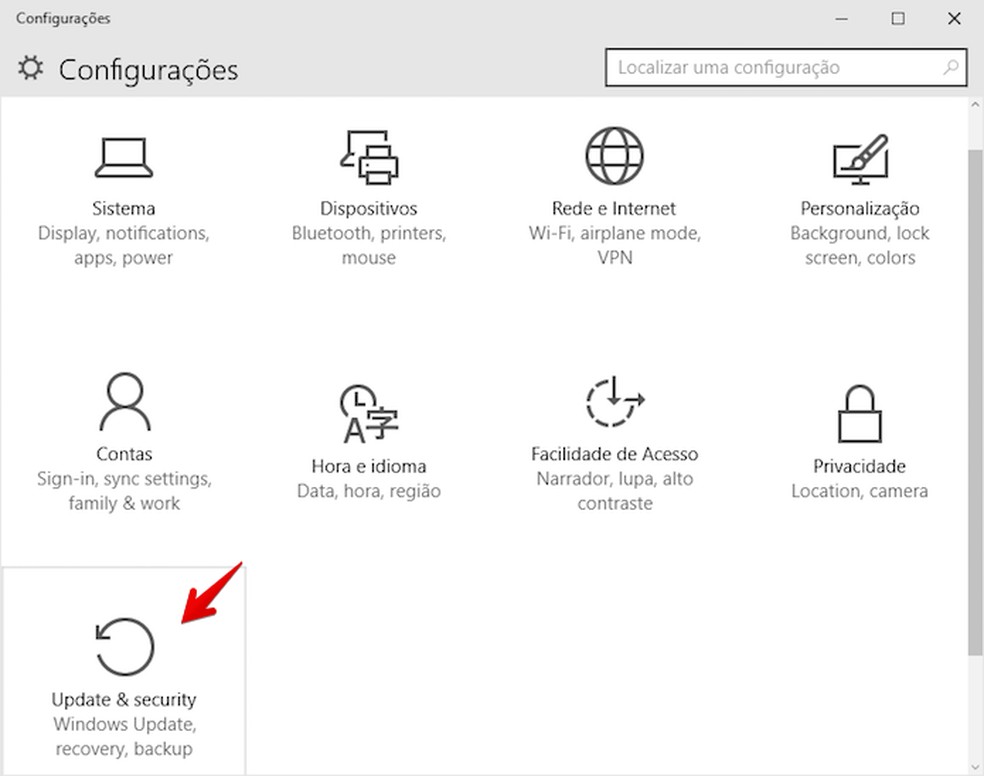Click 'Location, camera' description
The image size is (984, 776).
pyautogui.click(x=860, y=491)
